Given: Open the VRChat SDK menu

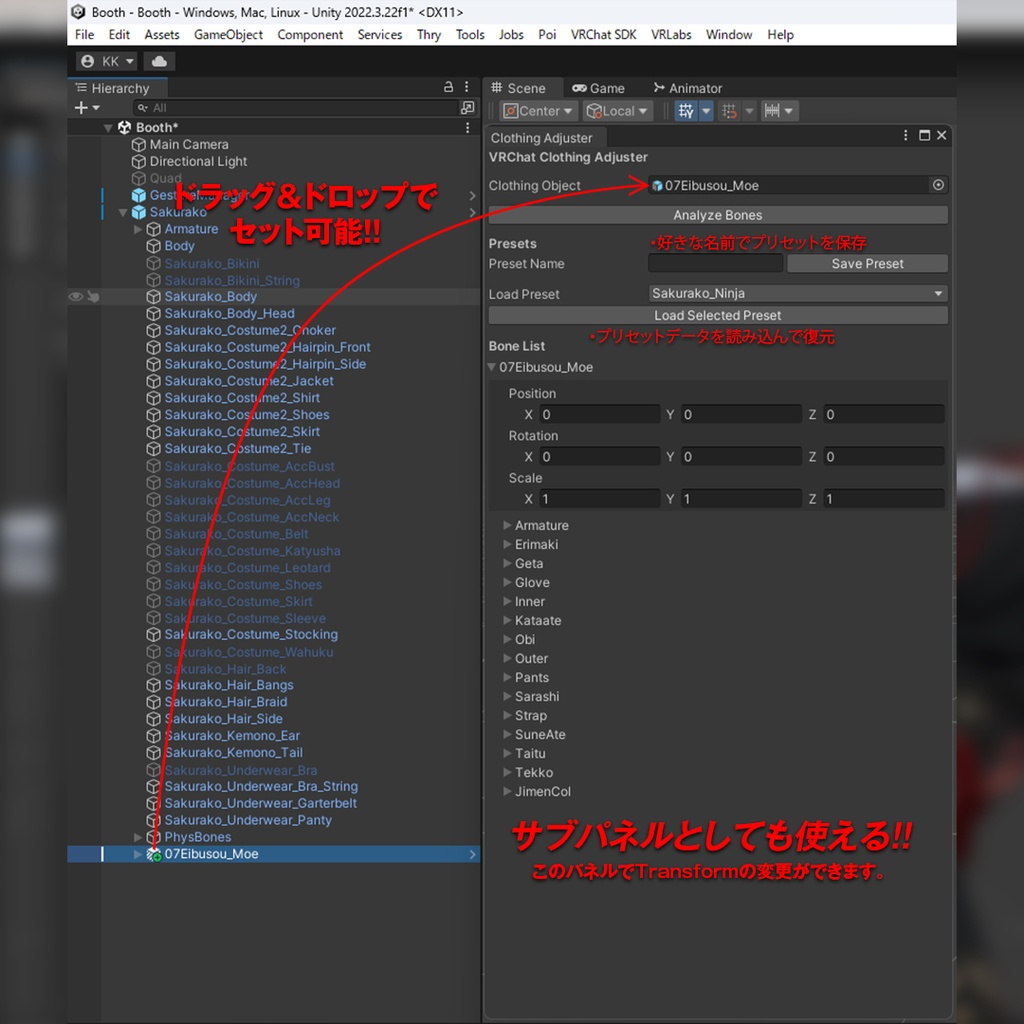Looking at the screenshot, I should coord(603,34).
